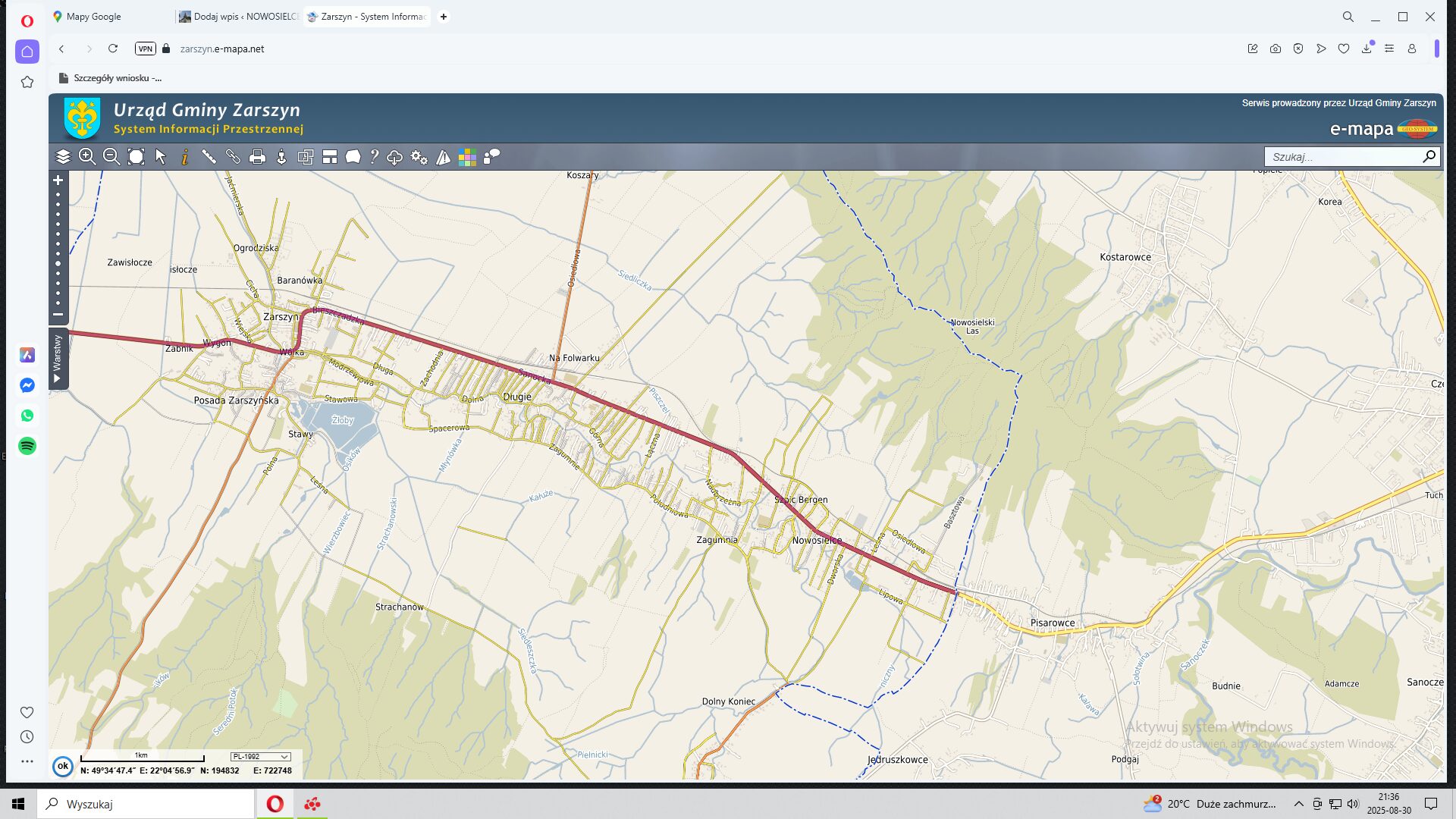Activate the orange info tool
Screen dimensions: 1456x819
coord(184,157)
